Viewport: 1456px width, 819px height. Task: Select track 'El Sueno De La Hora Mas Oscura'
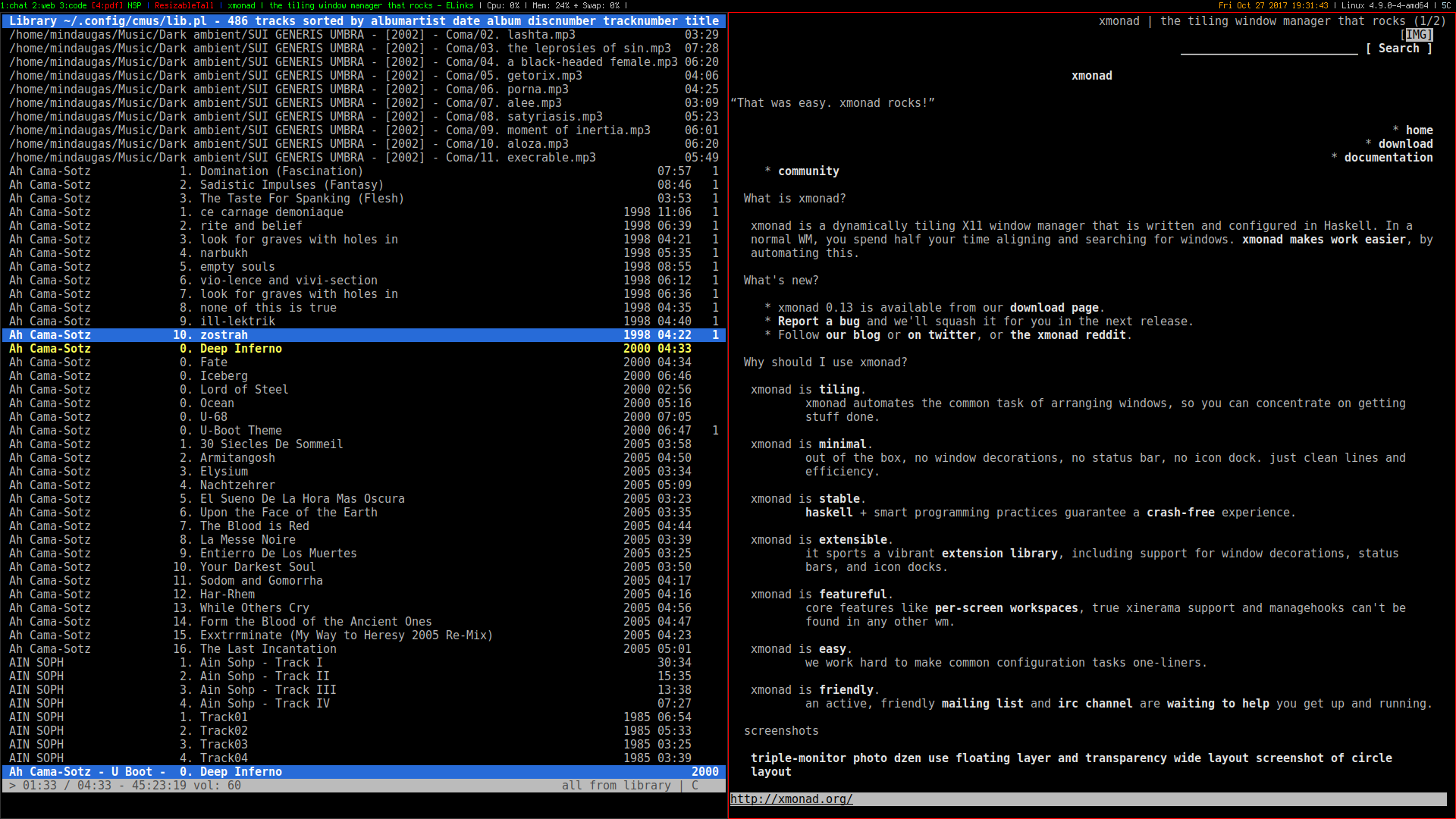click(x=364, y=499)
